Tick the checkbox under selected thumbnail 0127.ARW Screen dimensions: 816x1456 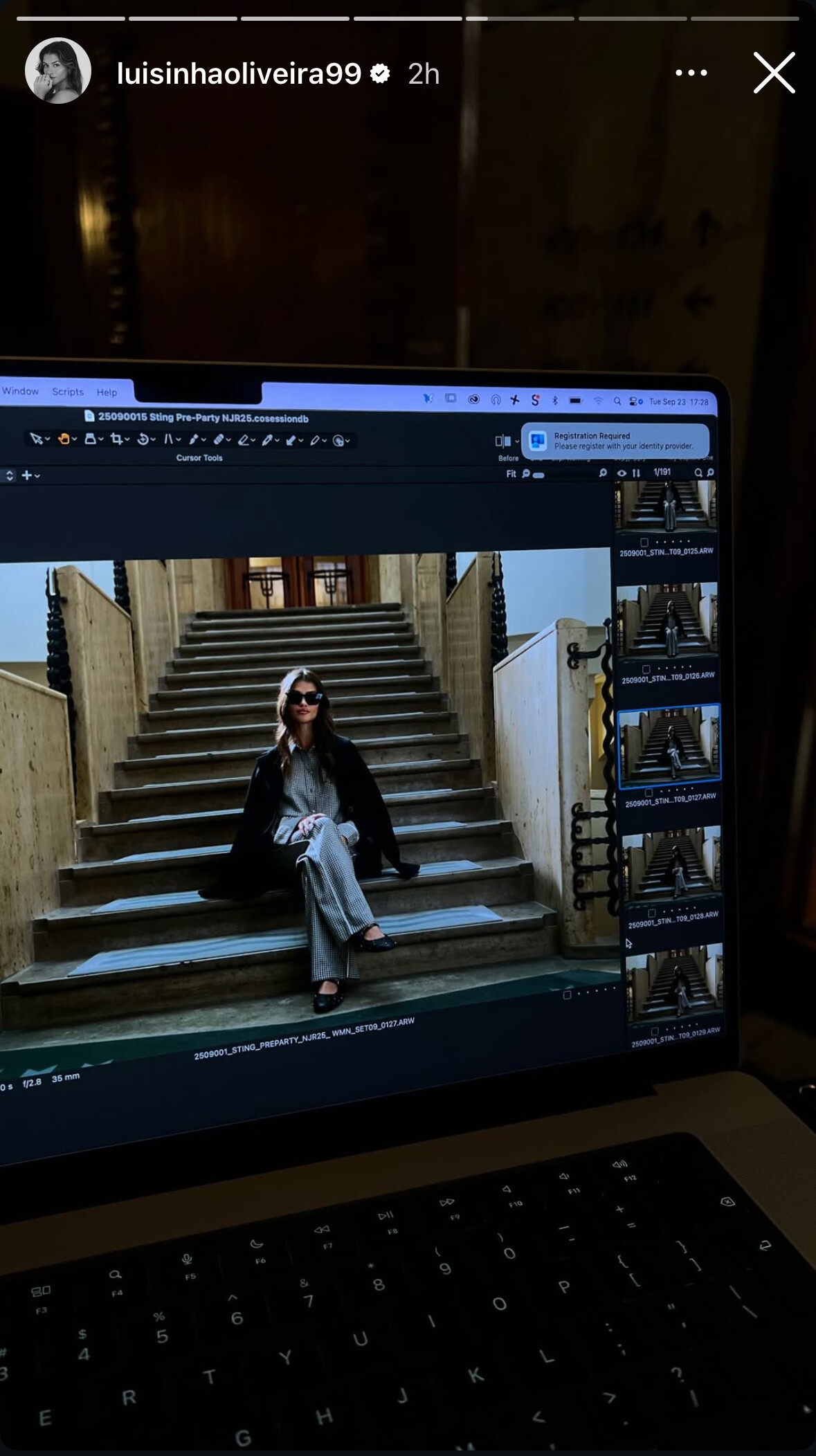tap(649, 792)
